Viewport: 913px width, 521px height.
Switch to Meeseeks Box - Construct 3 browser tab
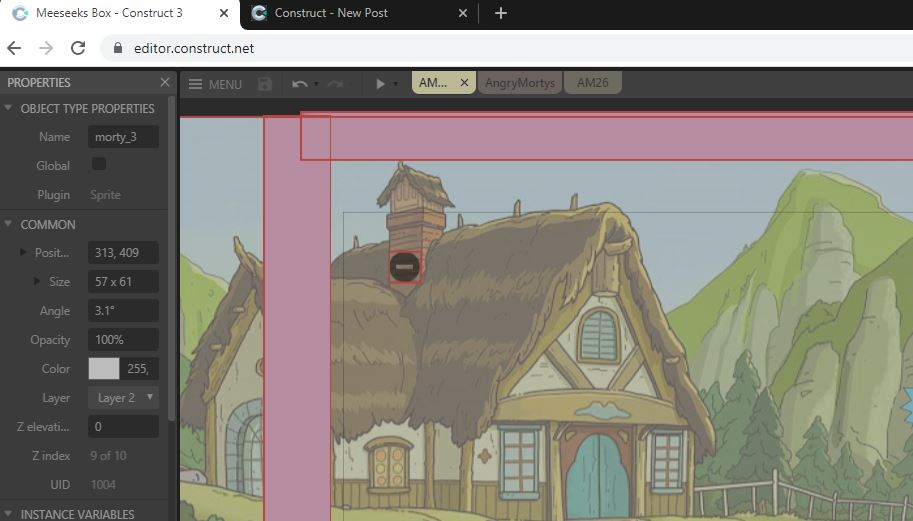[x=108, y=13]
